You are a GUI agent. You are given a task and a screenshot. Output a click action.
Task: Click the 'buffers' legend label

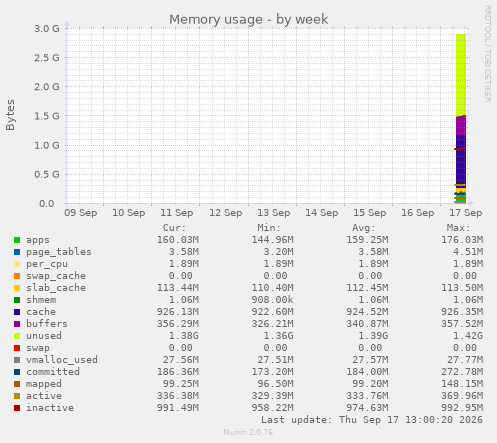click(x=47, y=324)
